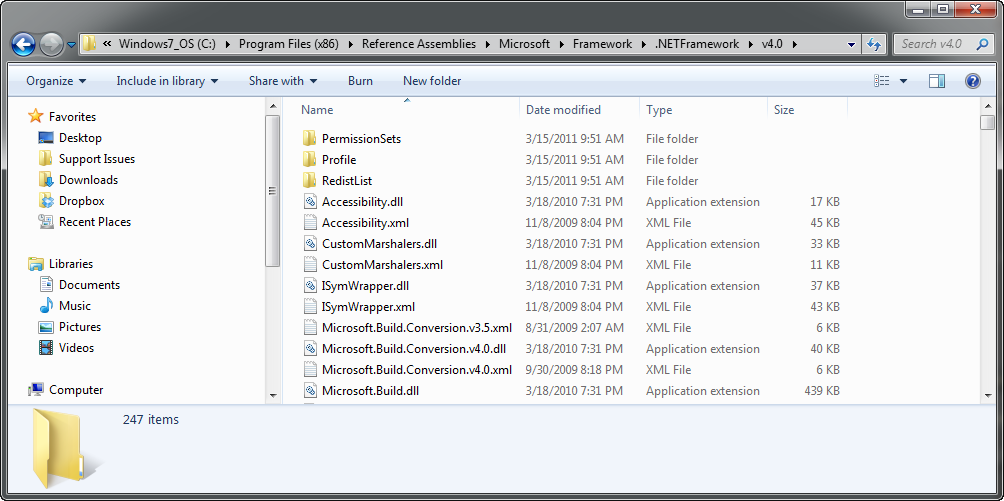This screenshot has height=501, width=1004.
Task: Click the Microsoft breadcrumb segment
Action: point(525,44)
